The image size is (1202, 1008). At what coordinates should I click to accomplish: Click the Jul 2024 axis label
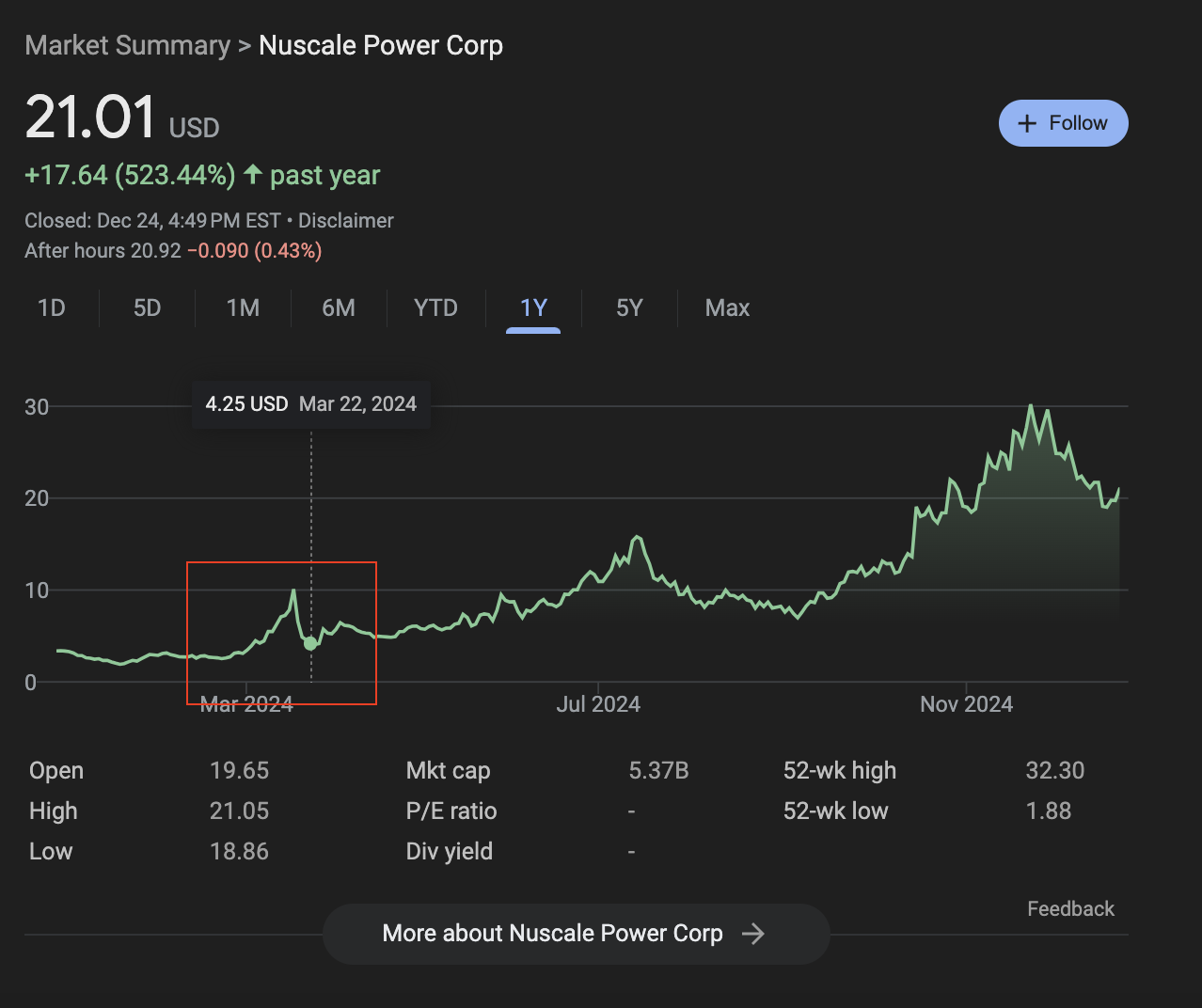tap(598, 704)
